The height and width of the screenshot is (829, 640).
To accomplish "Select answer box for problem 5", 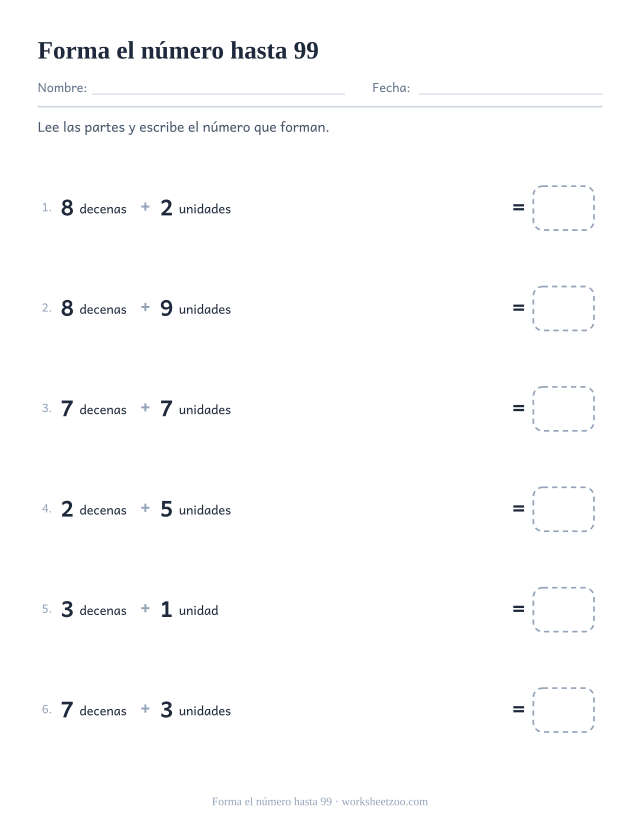I will 563,610.
